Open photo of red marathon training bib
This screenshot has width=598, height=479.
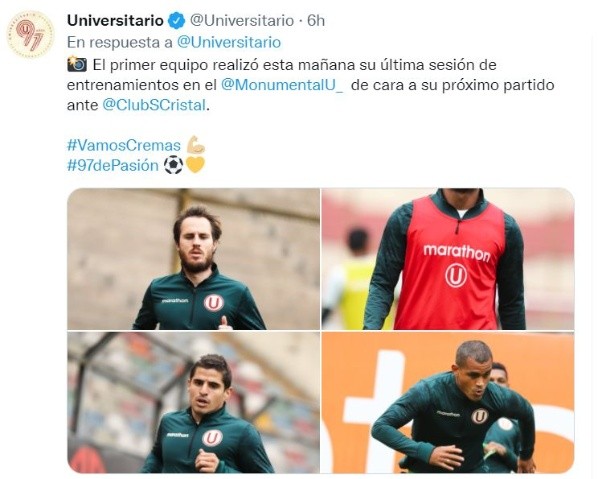point(448,259)
